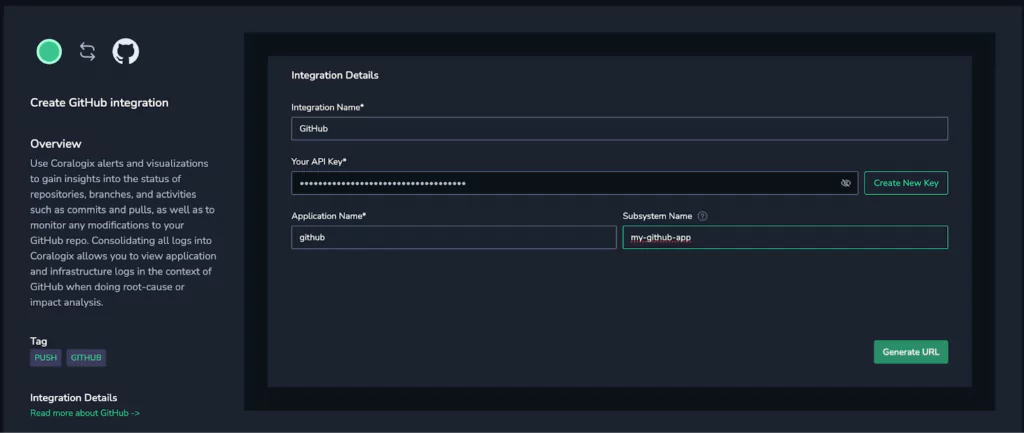Focus the Application Name input field
1024x433 pixels.
454,238
